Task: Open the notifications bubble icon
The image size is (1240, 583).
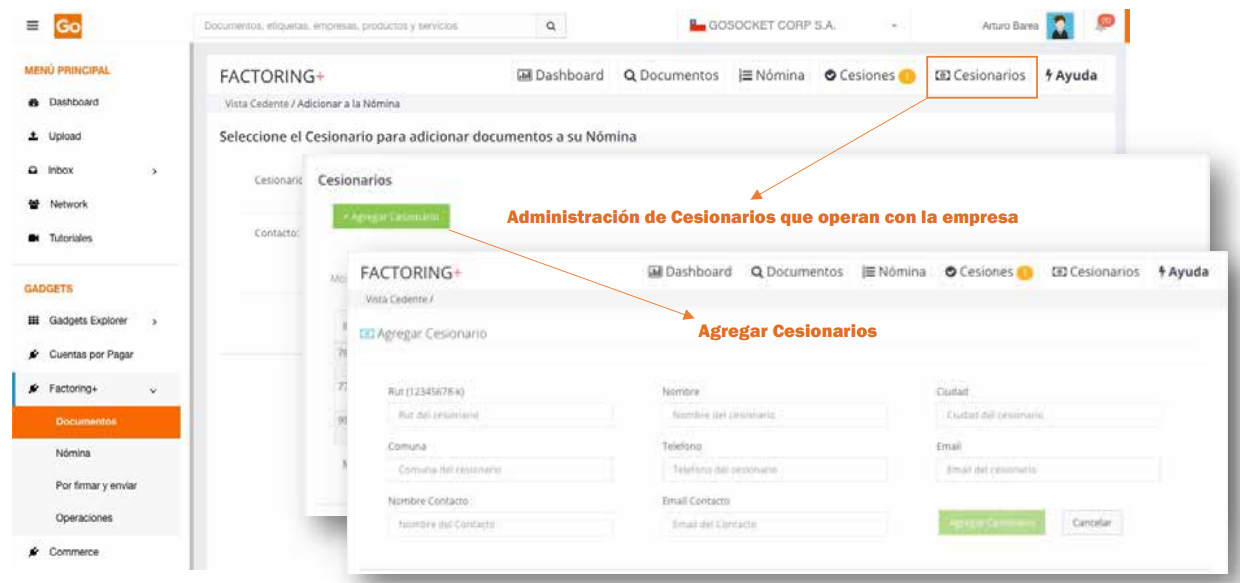Action: [1105, 24]
